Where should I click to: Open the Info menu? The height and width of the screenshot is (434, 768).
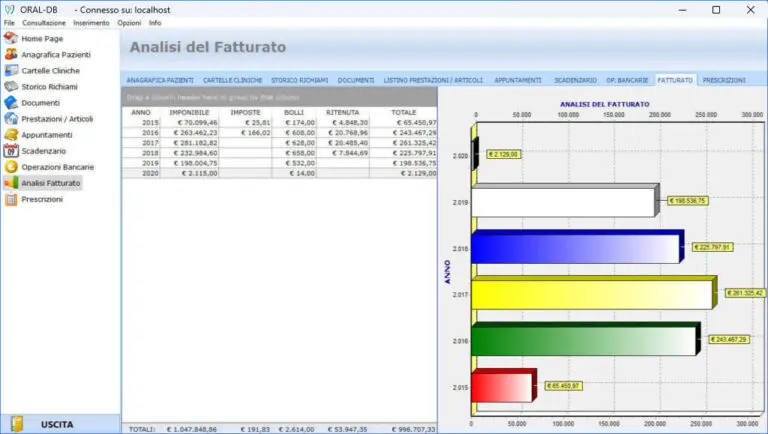[x=155, y=23]
